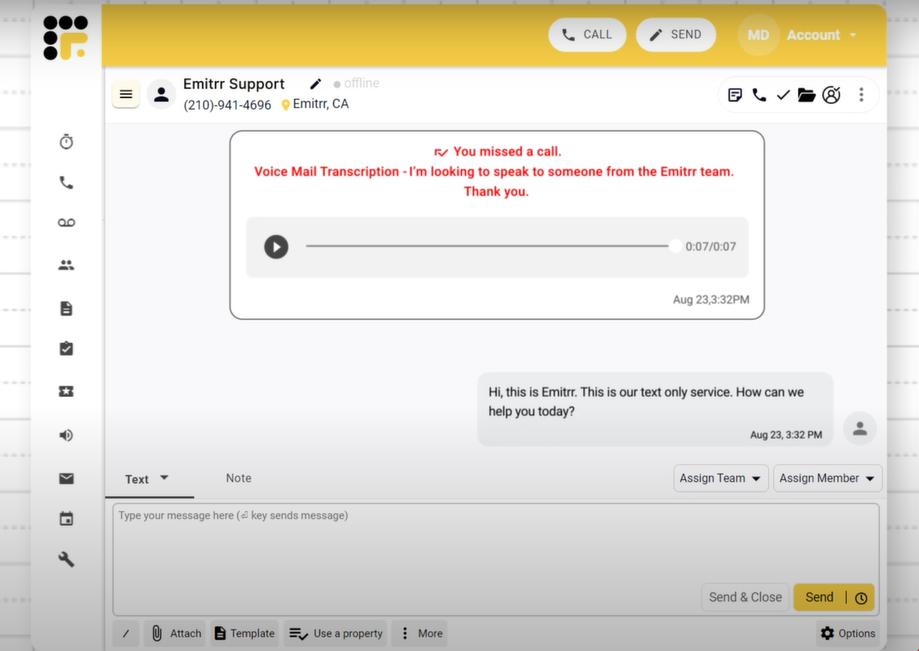Start a call with the CALL button
Viewport: 919px width, 651px height.
(587, 34)
